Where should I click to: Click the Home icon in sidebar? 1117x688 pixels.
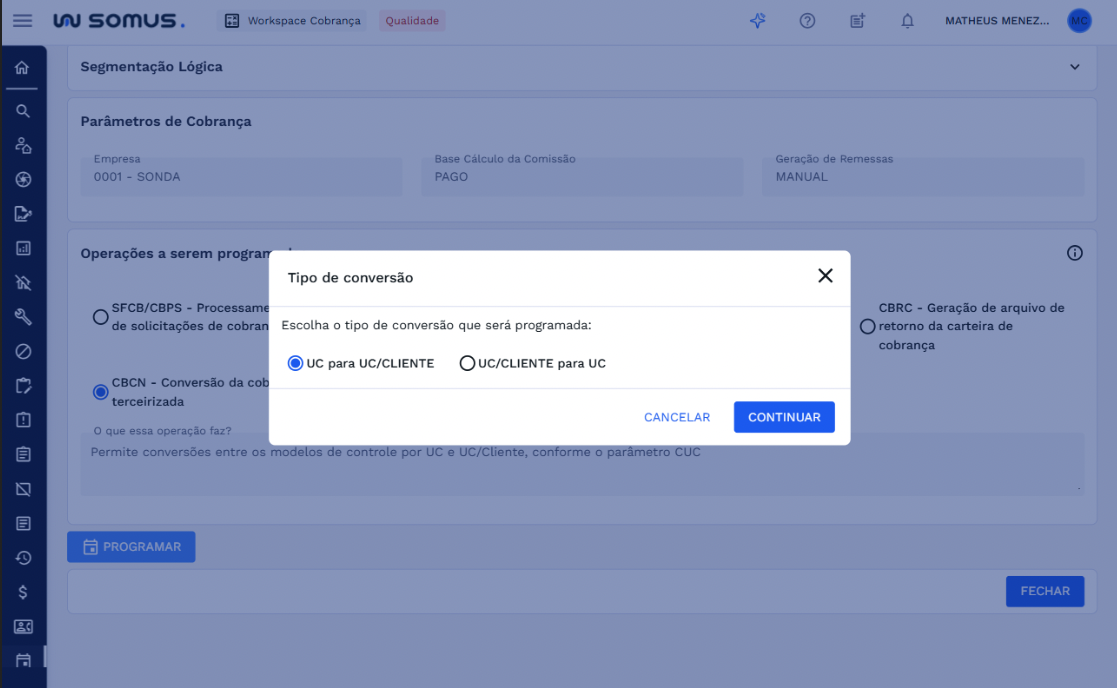22,68
